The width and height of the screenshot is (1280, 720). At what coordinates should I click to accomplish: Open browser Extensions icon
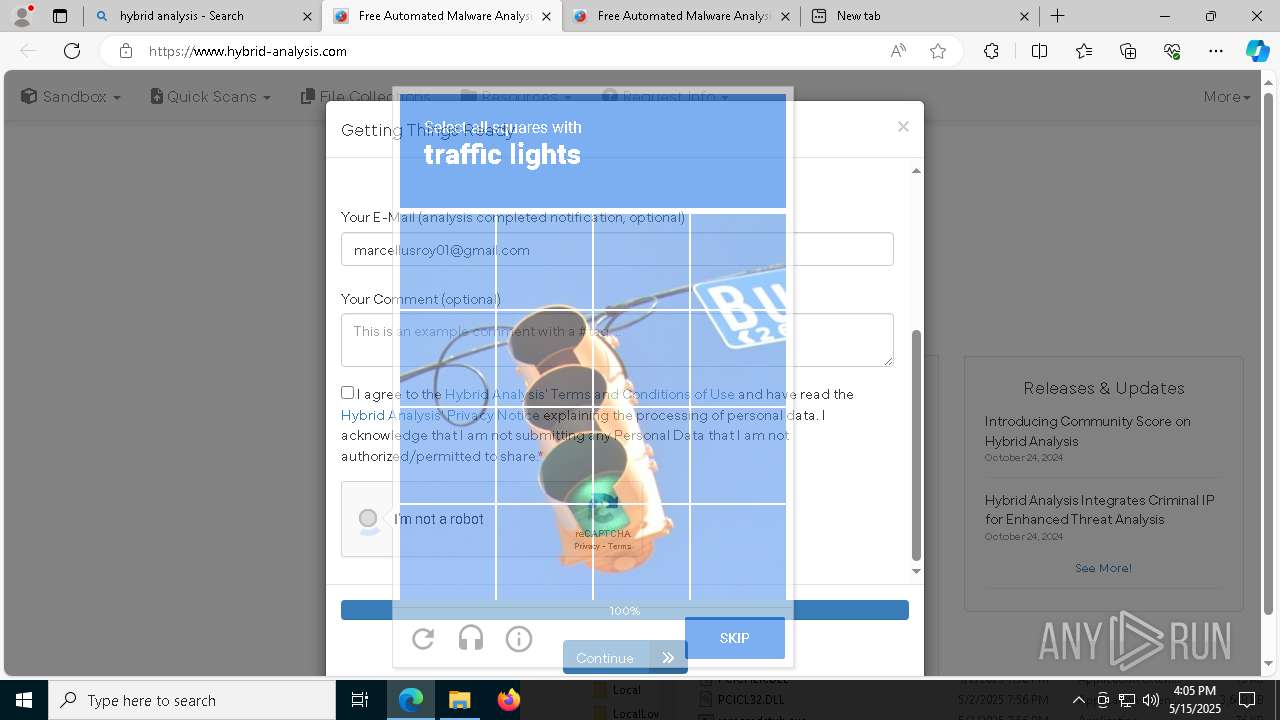tap(991, 51)
